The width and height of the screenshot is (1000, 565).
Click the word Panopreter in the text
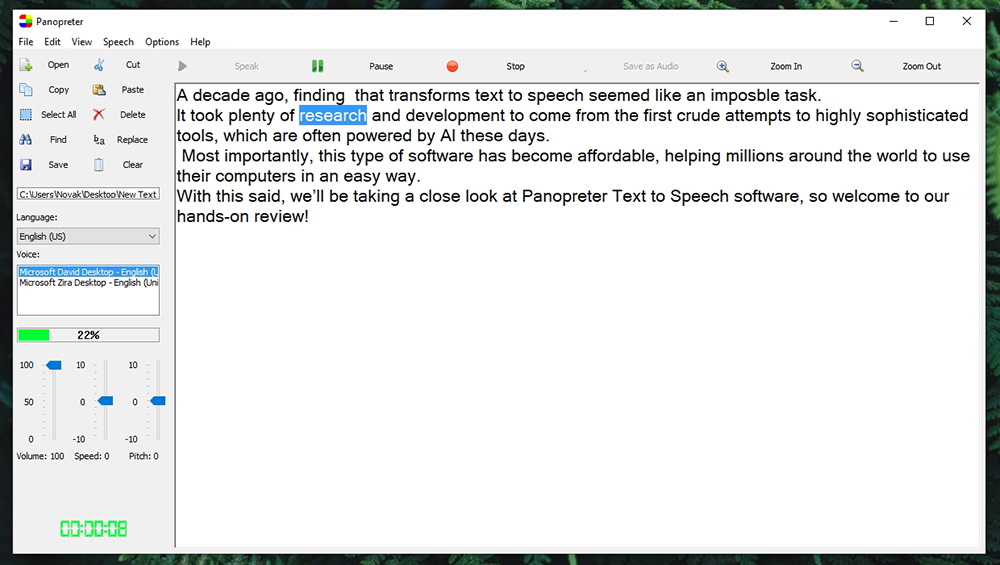(564, 196)
